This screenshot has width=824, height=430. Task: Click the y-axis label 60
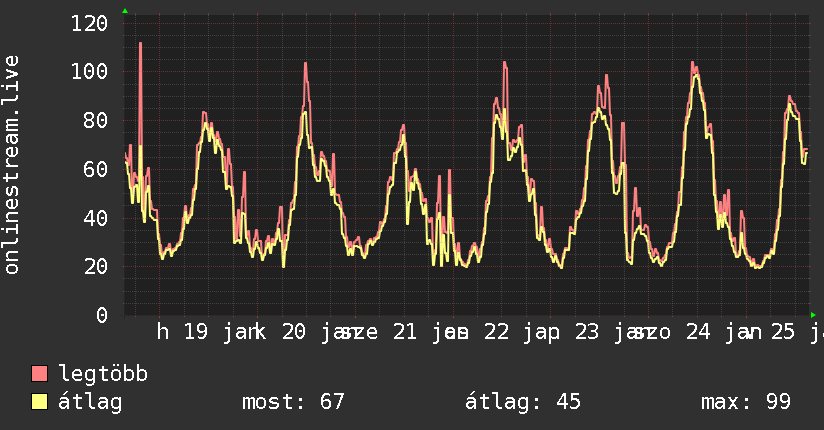click(x=96, y=169)
